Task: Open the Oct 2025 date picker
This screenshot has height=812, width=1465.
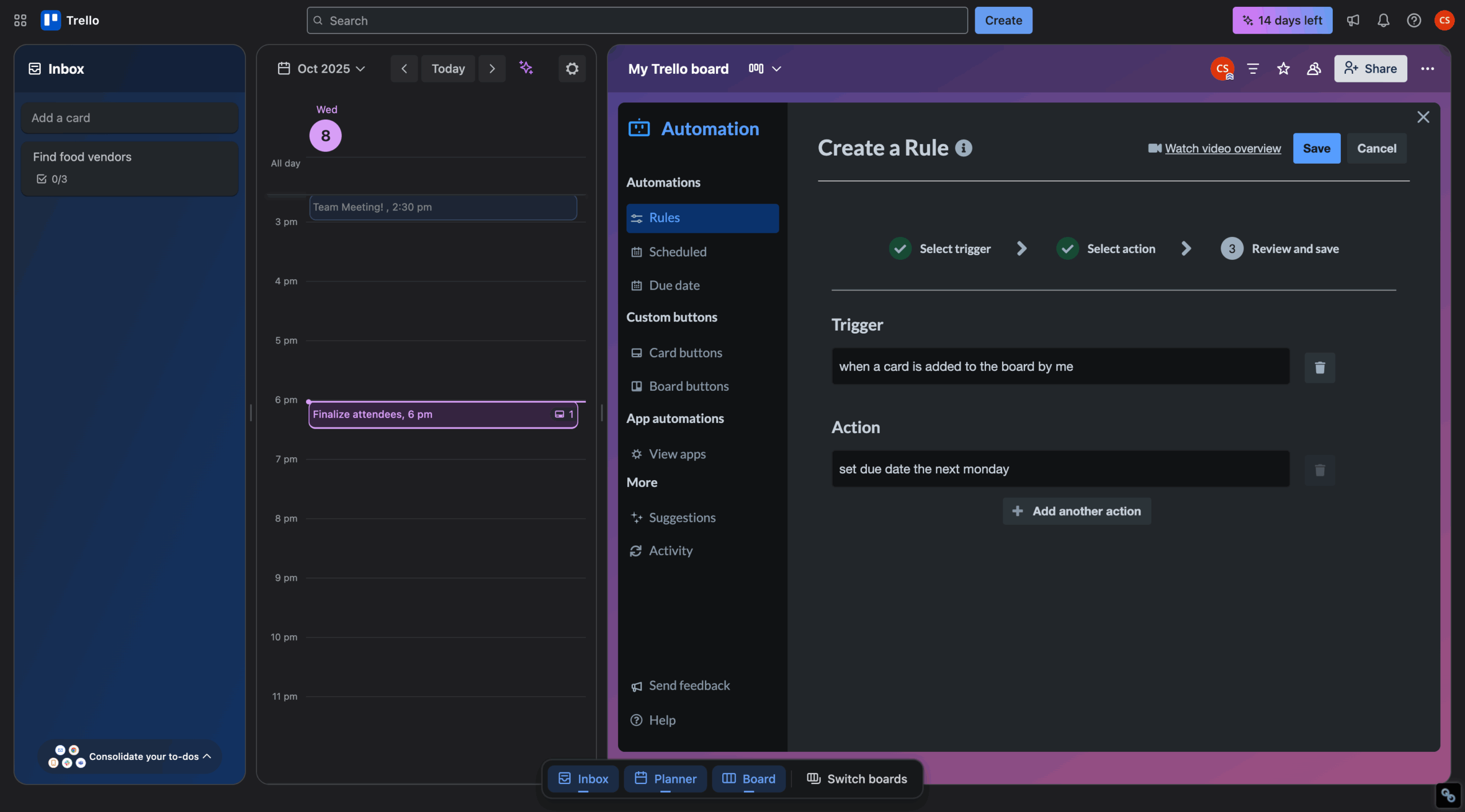Action: click(x=322, y=68)
